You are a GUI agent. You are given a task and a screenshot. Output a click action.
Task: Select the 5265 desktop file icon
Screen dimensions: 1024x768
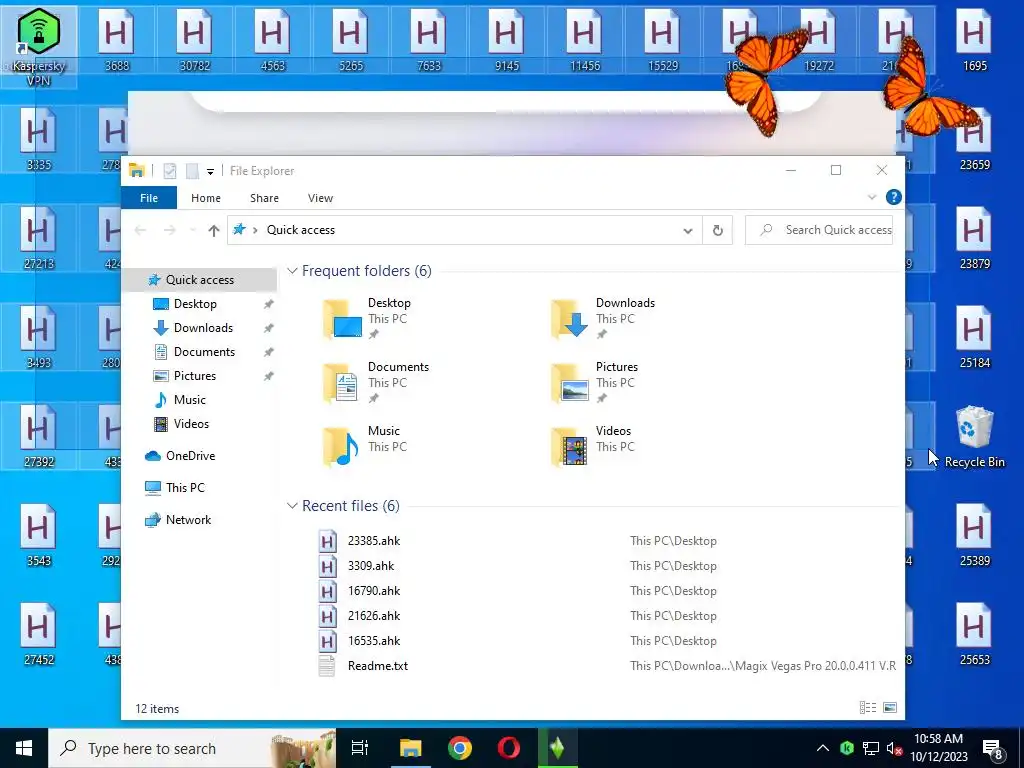(351, 39)
